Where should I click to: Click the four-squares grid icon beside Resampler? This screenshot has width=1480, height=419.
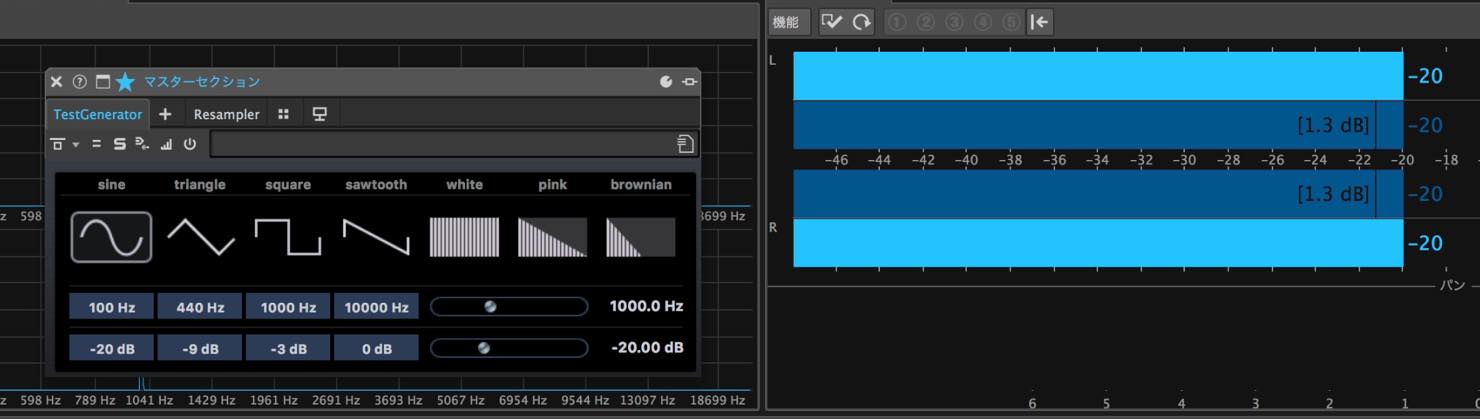(284, 114)
